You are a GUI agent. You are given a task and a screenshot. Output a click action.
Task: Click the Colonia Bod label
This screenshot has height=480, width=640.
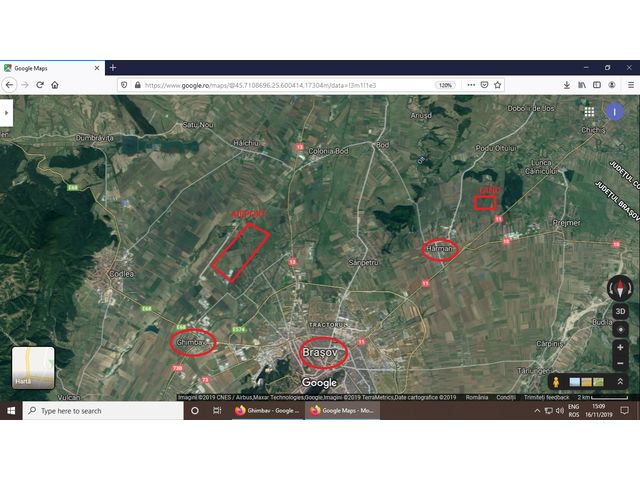329,151
